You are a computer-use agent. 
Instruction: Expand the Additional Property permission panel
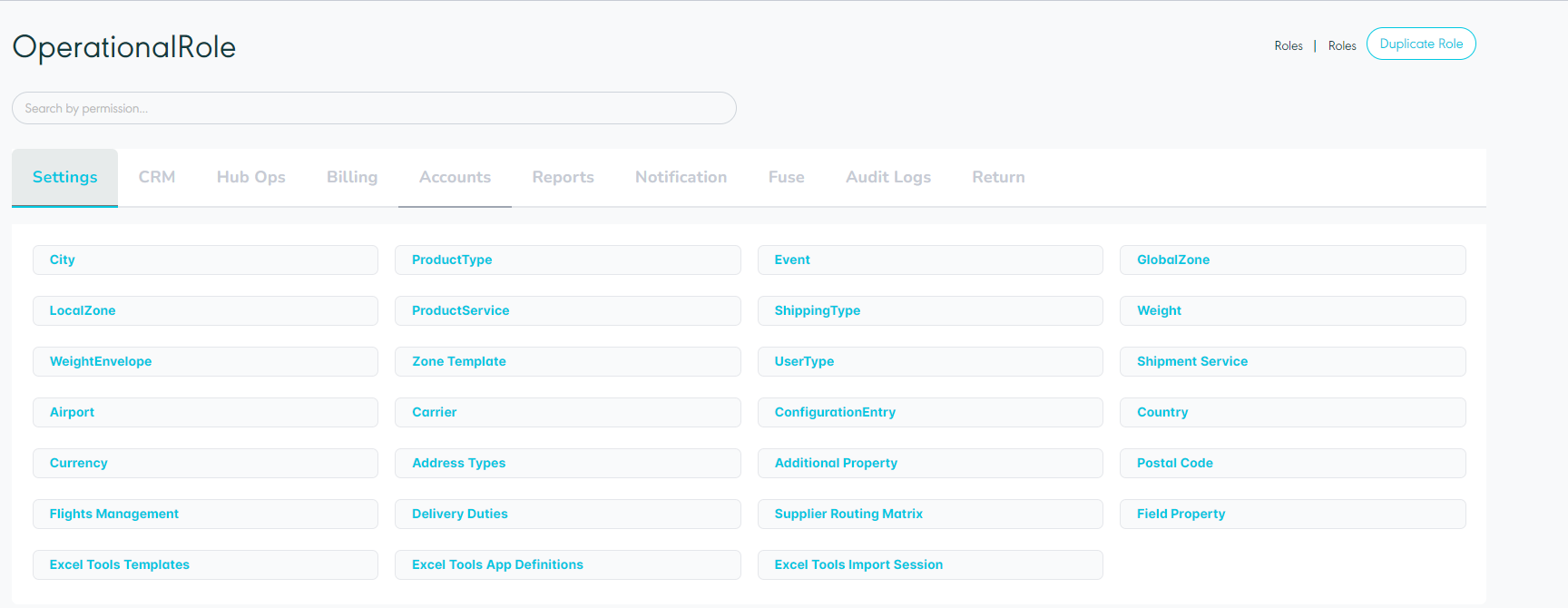(930, 463)
